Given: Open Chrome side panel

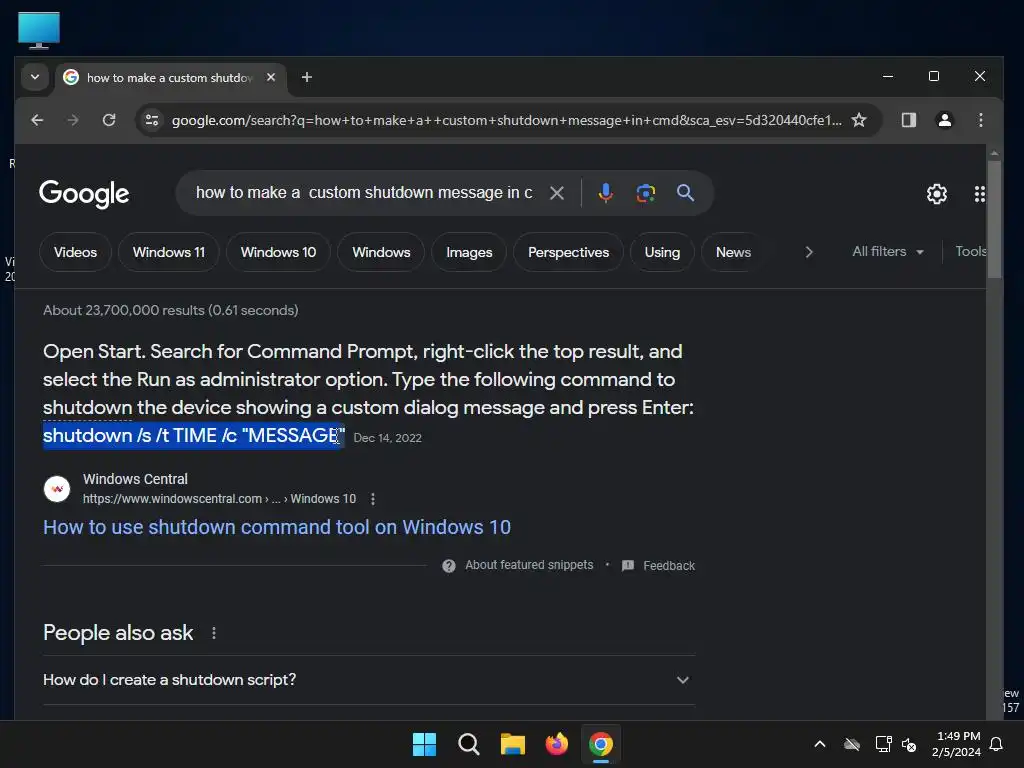Looking at the screenshot, I should tap(908, 120).
